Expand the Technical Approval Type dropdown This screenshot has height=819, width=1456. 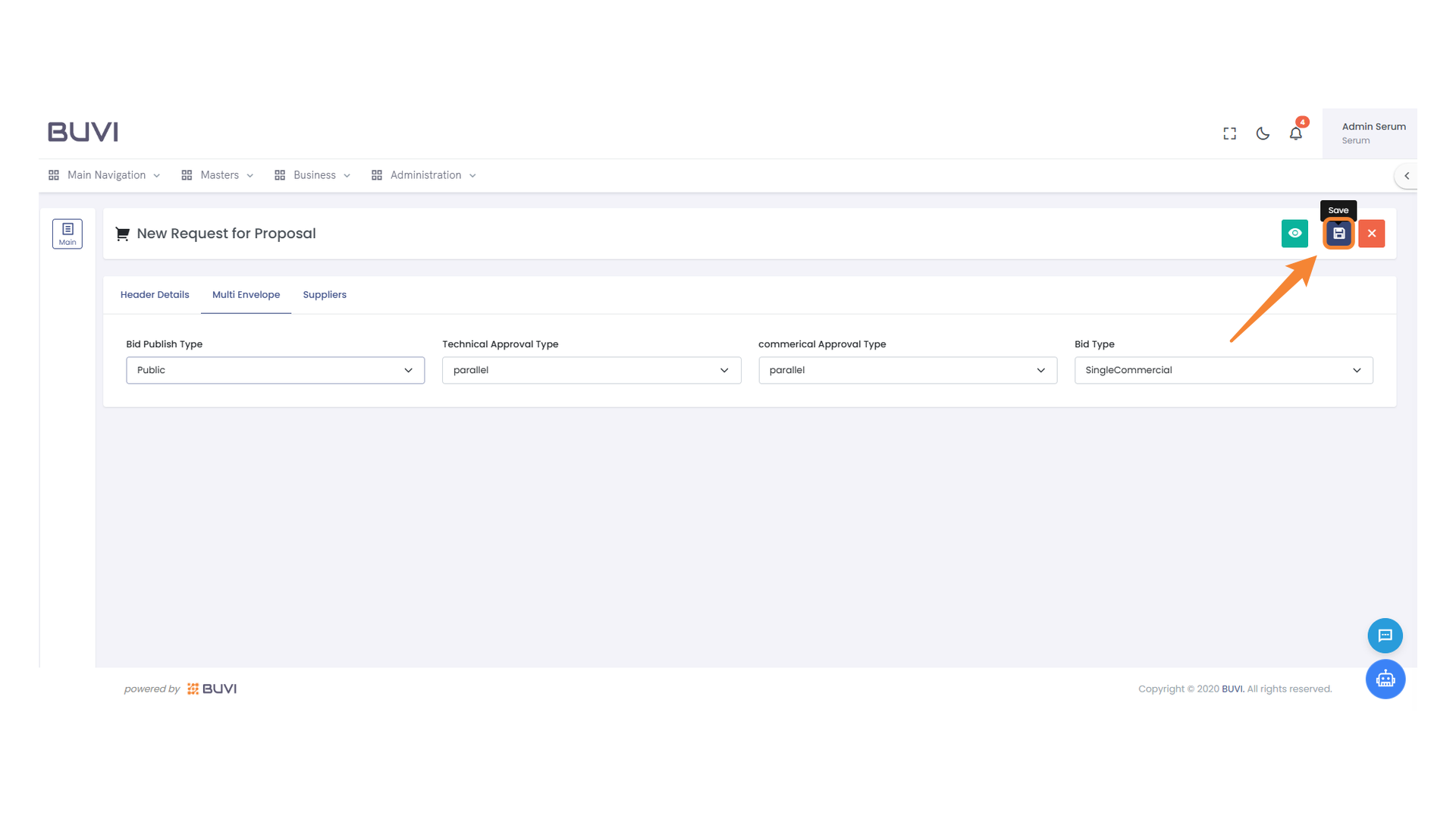pos(591,370)
